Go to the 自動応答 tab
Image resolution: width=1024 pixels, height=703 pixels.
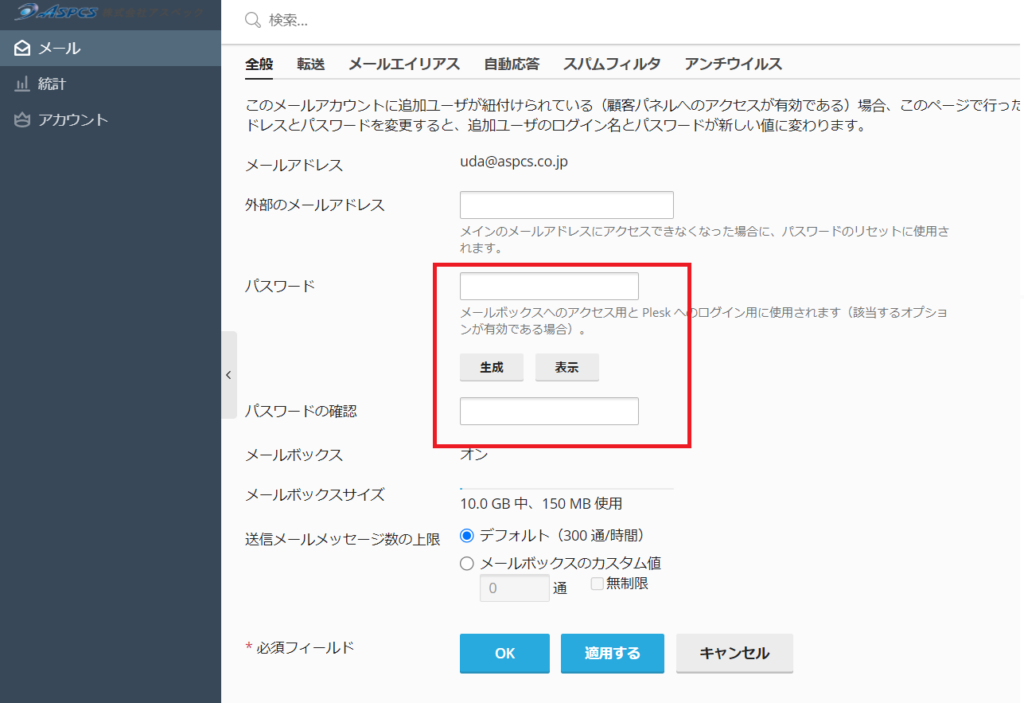click(511, 64)
